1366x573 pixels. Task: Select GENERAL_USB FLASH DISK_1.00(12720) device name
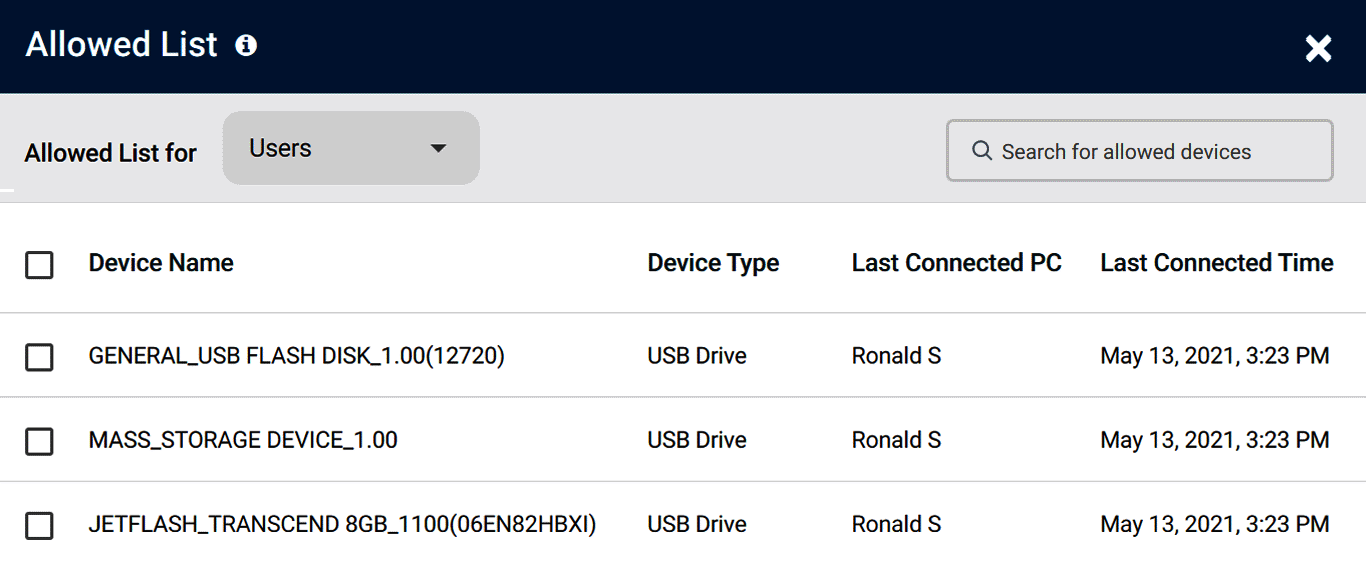click(296, 356)
